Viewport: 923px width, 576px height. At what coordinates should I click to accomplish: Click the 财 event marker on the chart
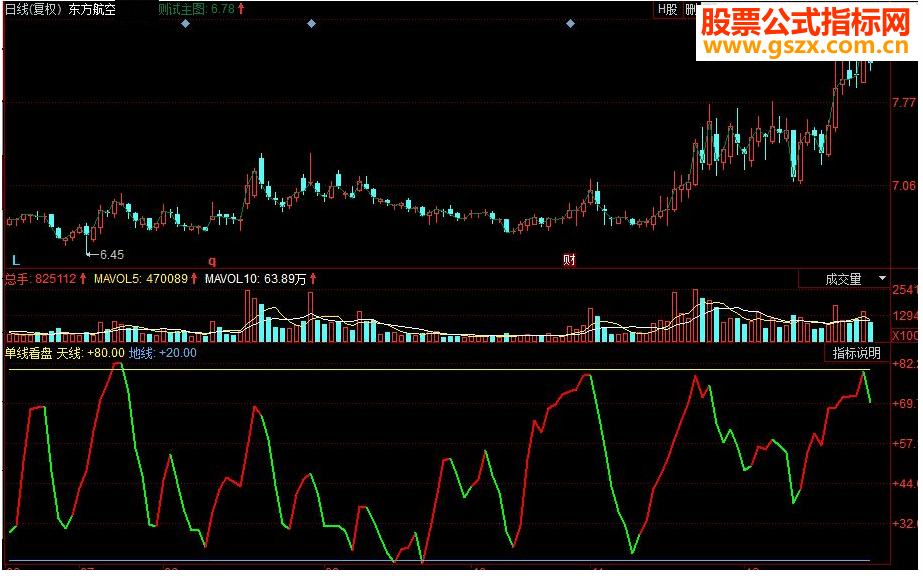[x=569, y=258]
